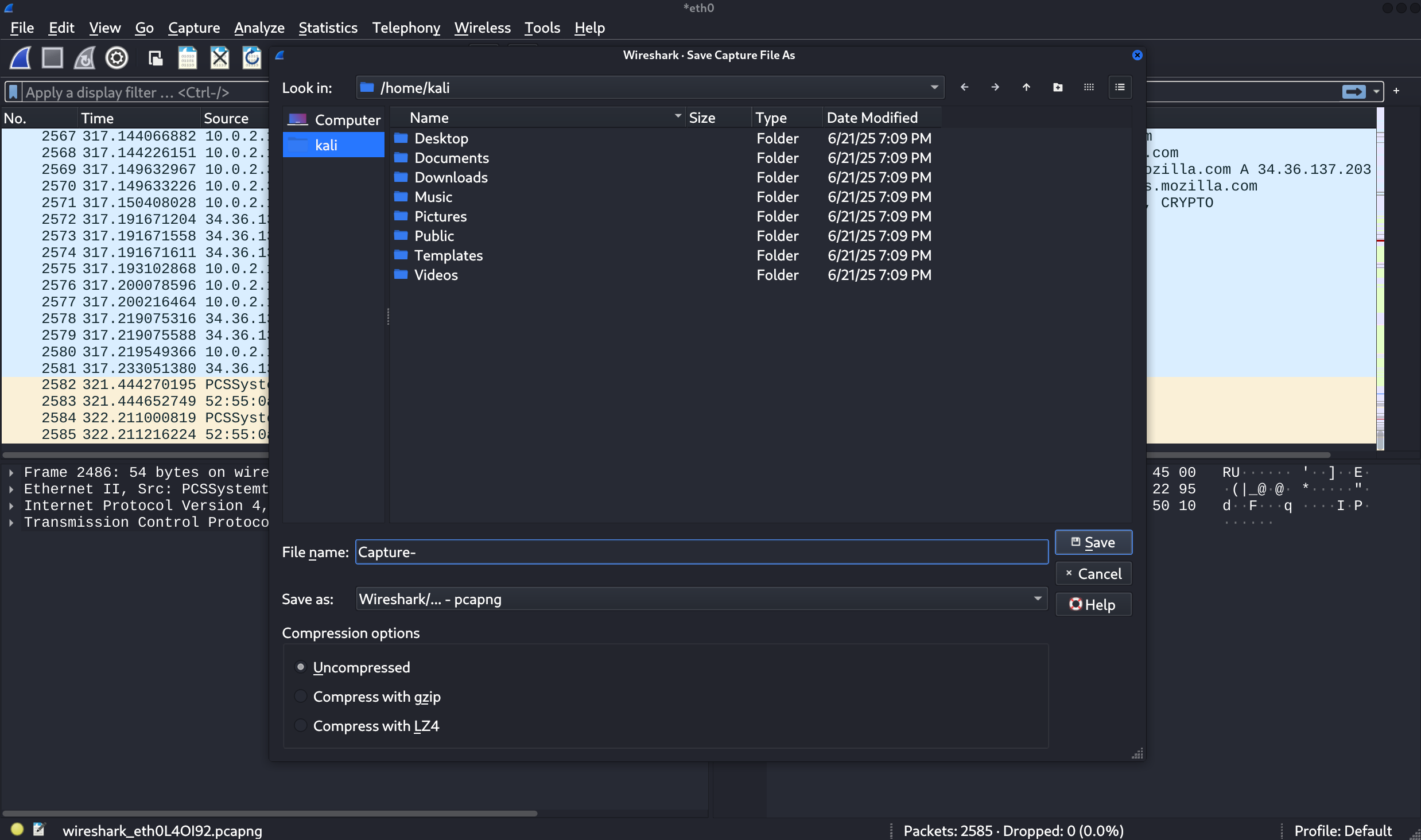Sort files by Type column header
The image size is (1421, 840).
[787, 118]
